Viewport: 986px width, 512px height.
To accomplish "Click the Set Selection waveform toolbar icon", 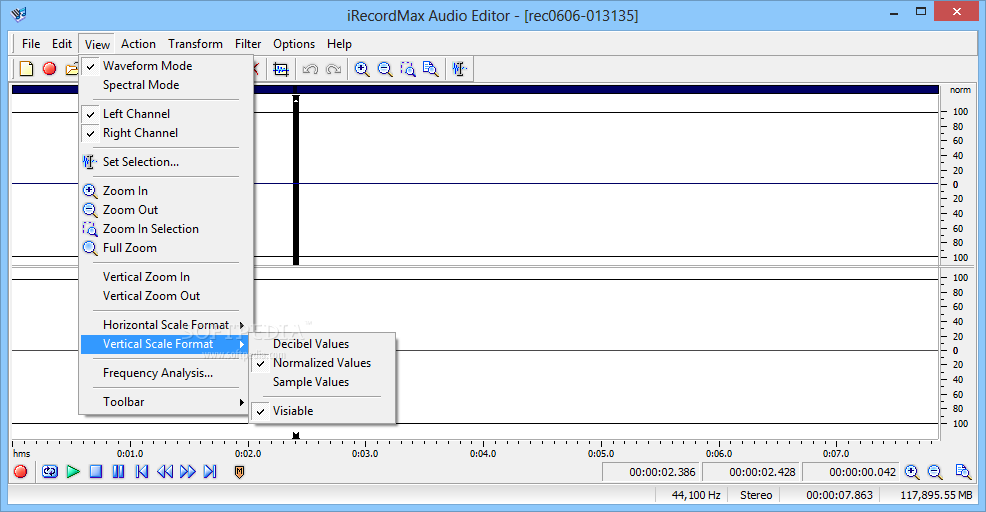I will point(460,69).
